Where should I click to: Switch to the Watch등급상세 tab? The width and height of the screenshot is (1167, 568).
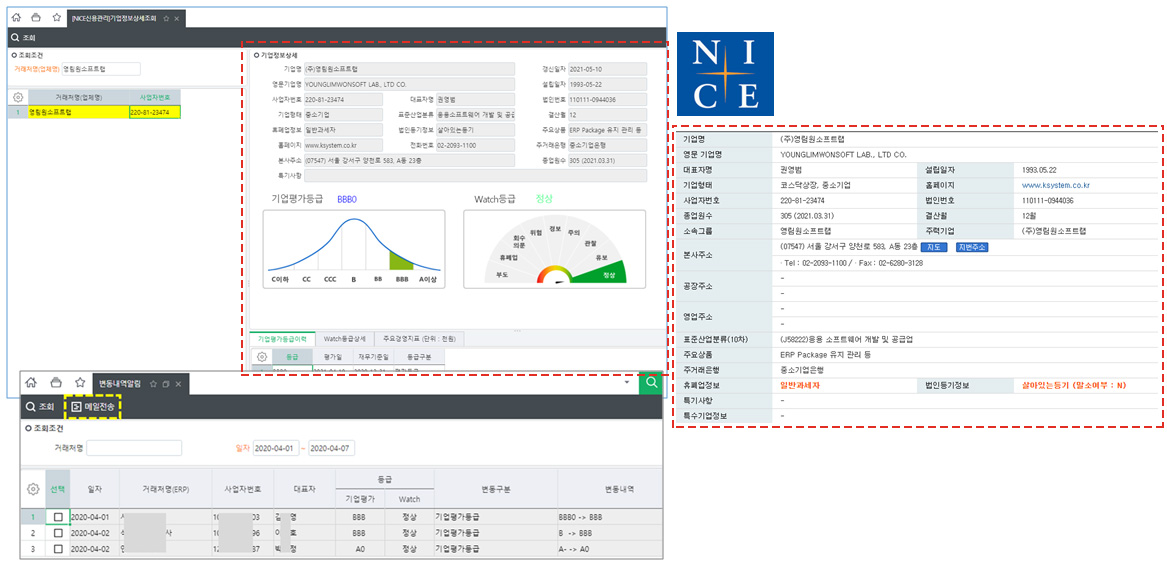pyautogui.click(x=344, y=339)
